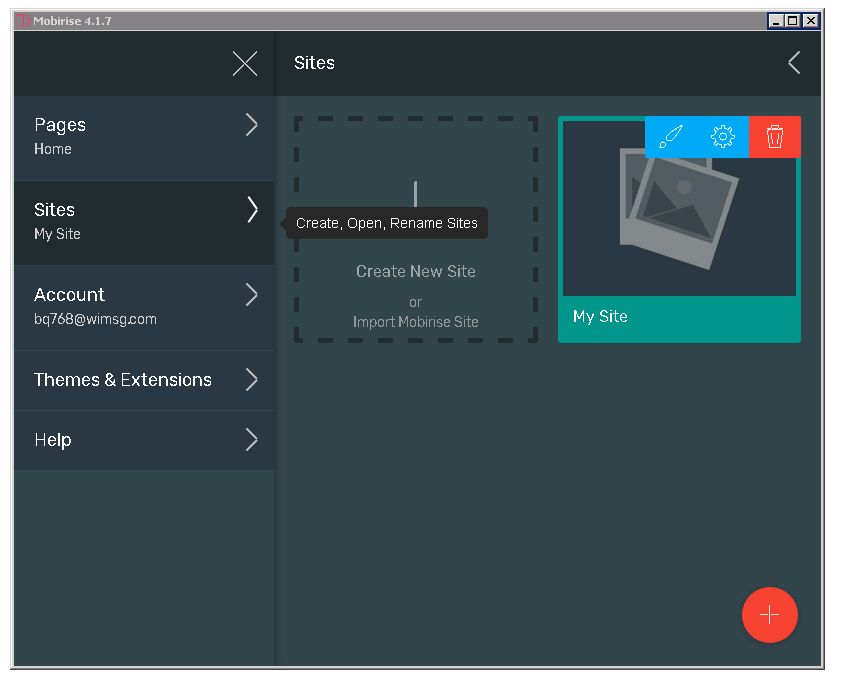Edit My Site with the paintbrush icon

pyautogui.click(x=670, y=136)
